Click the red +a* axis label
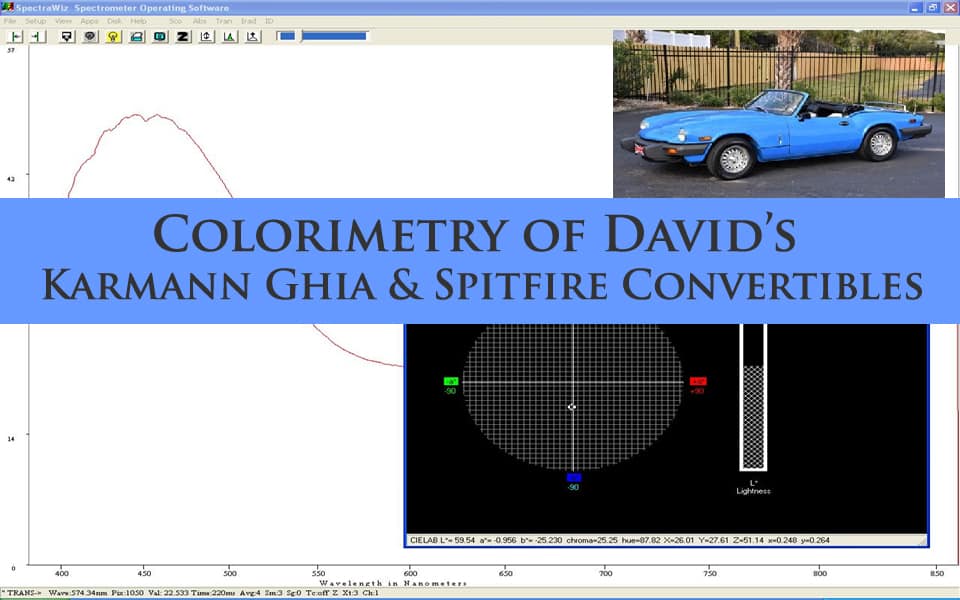This screenshot has width=960, height=600. click(698, 381)
